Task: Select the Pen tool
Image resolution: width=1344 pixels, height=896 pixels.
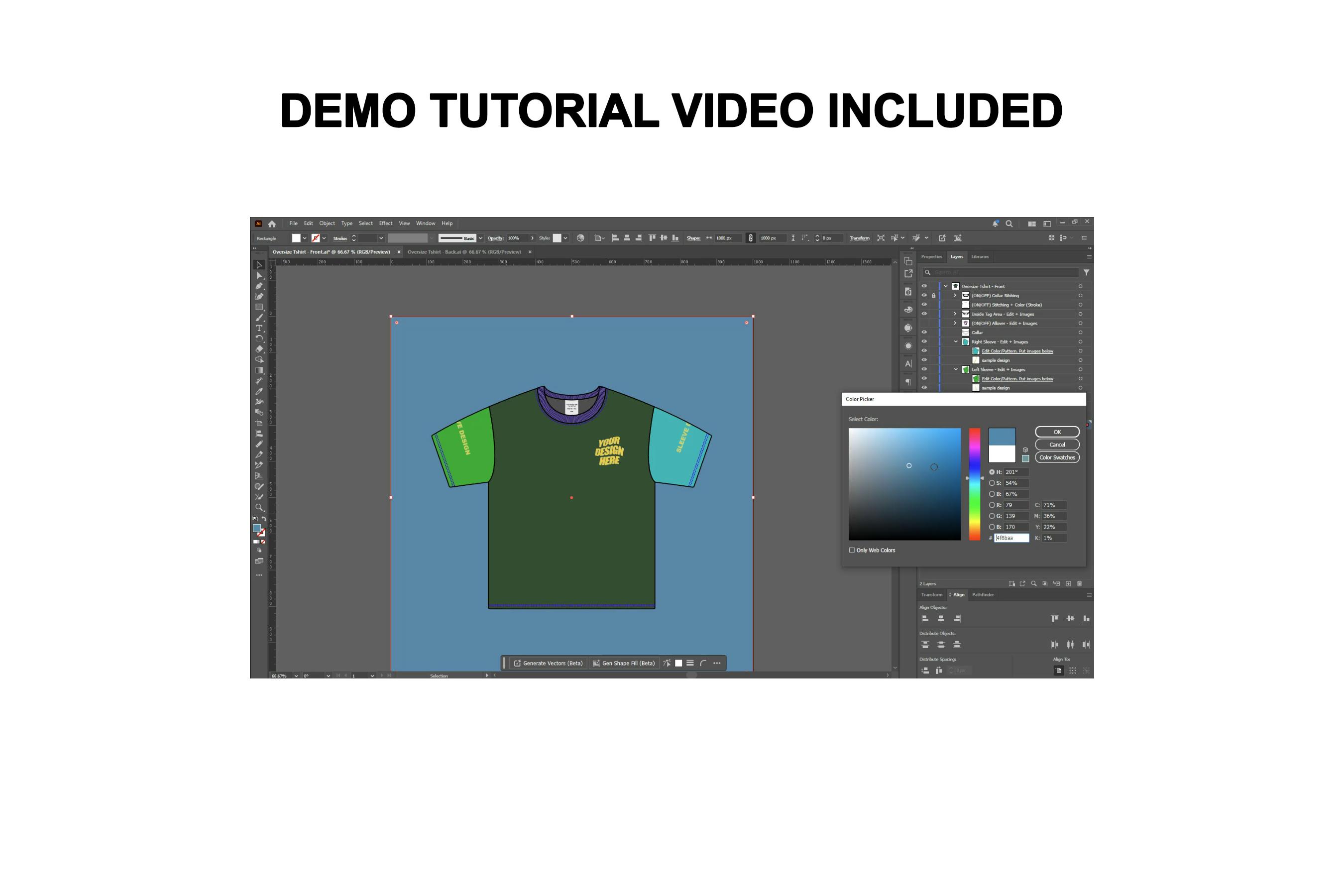Action: [259, 286]
